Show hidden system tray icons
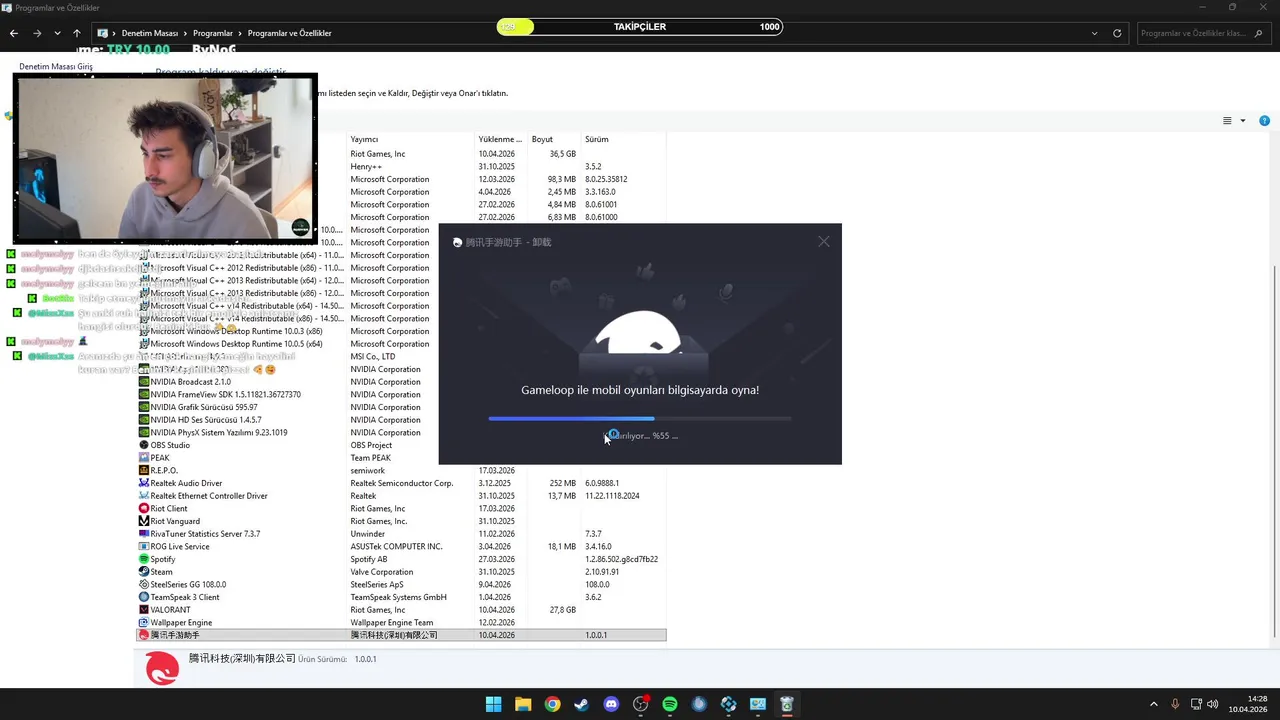Image resolution: width=1280 pixels, height=720 pixels. click(1153, 704)
